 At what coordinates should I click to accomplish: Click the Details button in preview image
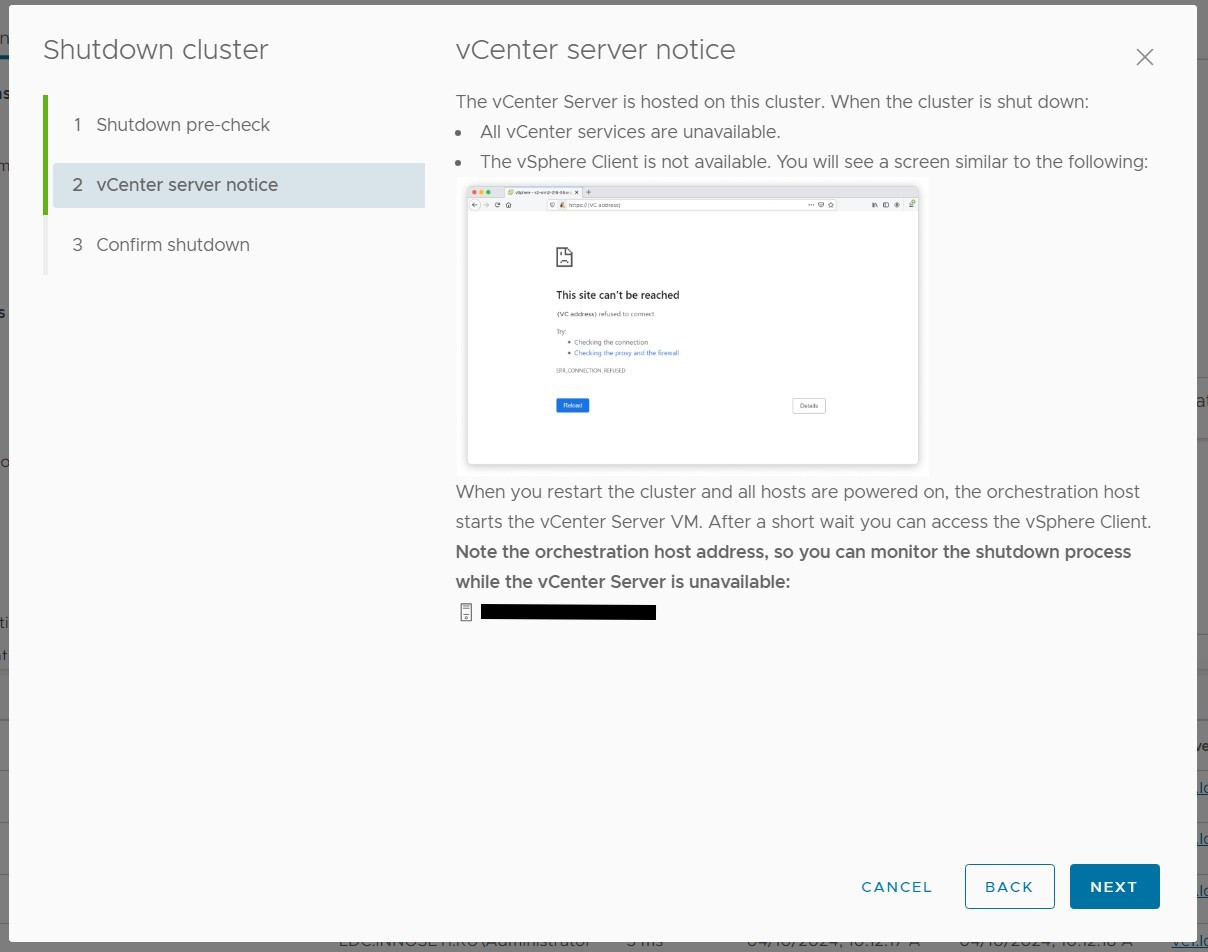tap(808, 405)
